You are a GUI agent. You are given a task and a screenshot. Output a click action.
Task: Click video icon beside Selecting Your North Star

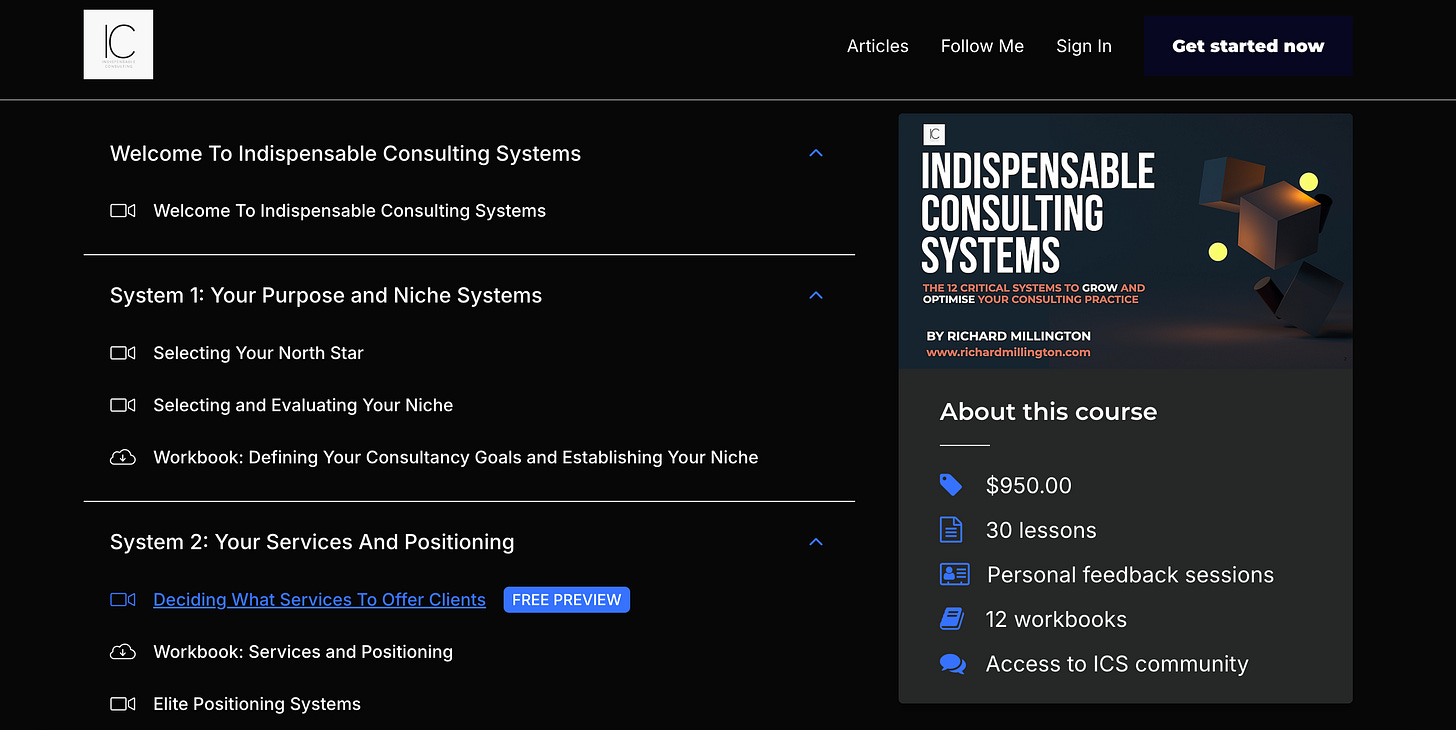pos(122,353)
